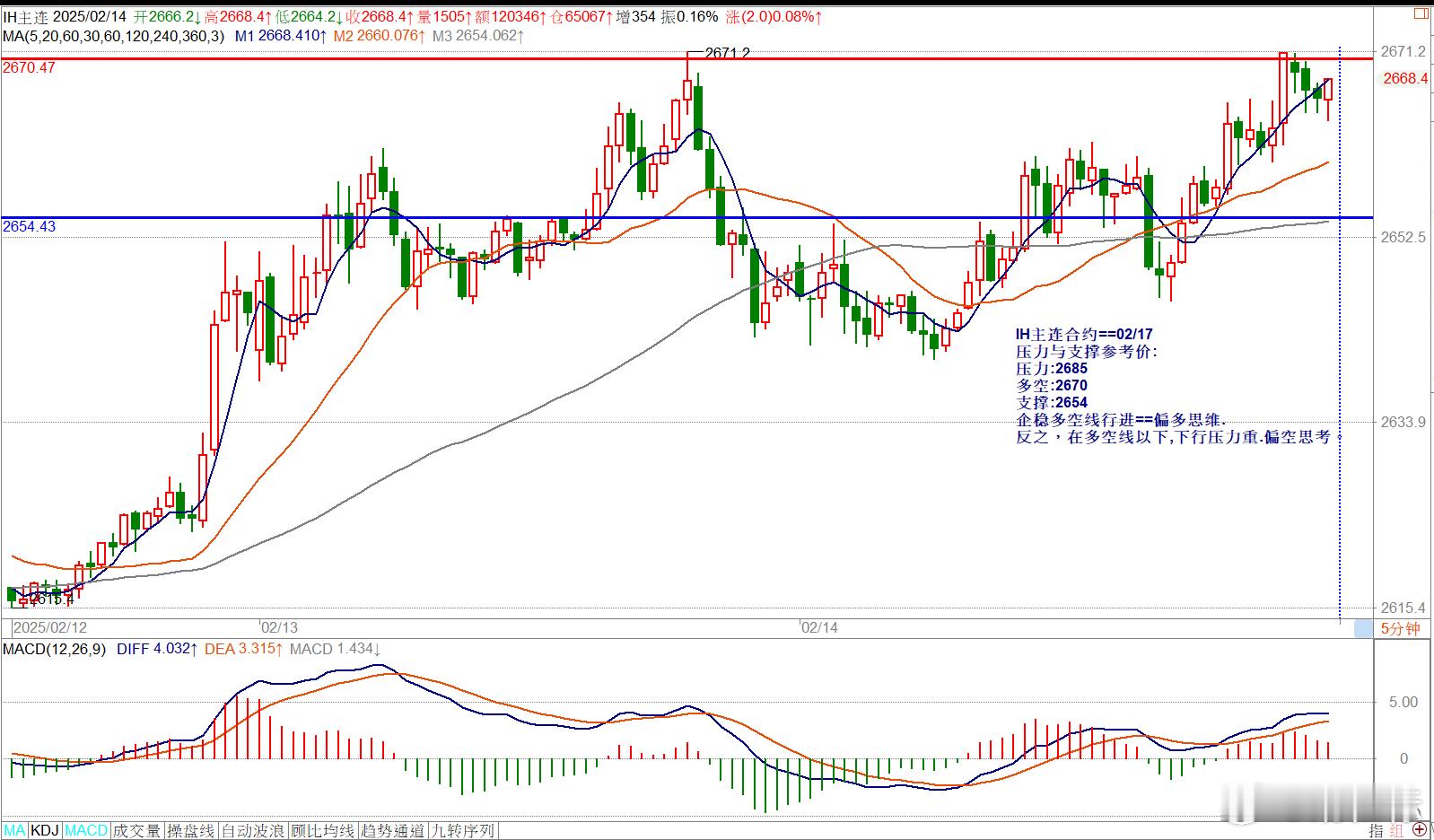Select the 自动波浪 indicator tab
This screenshot has width=1434, height=840.
pos(253,831)
